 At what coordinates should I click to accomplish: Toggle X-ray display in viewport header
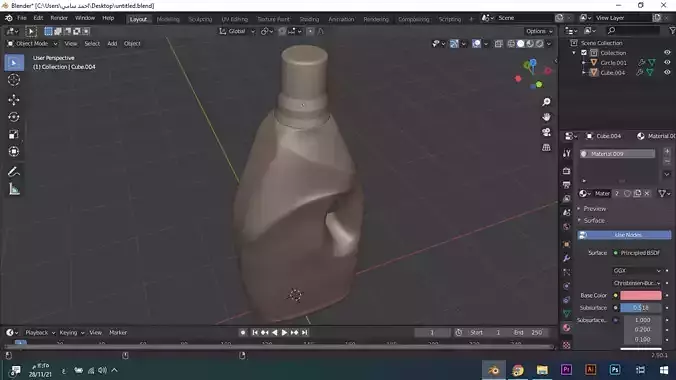point(498,44)
